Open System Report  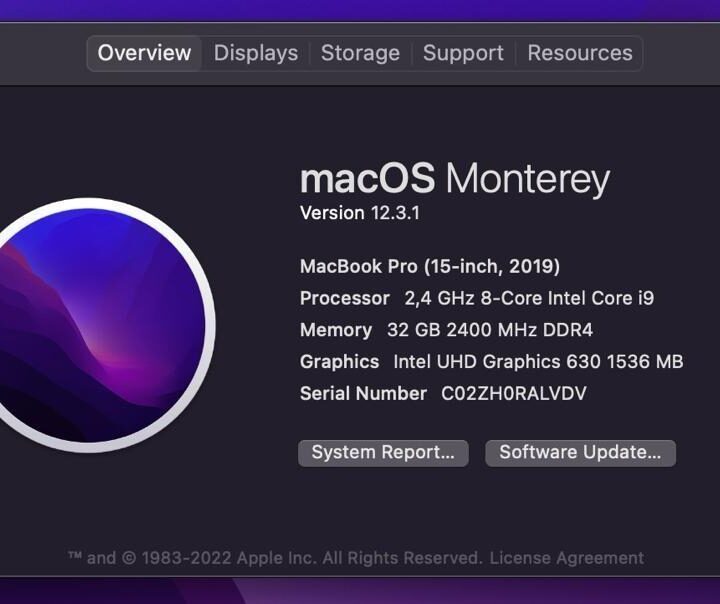pyautogui.click(x=383, y=452)
